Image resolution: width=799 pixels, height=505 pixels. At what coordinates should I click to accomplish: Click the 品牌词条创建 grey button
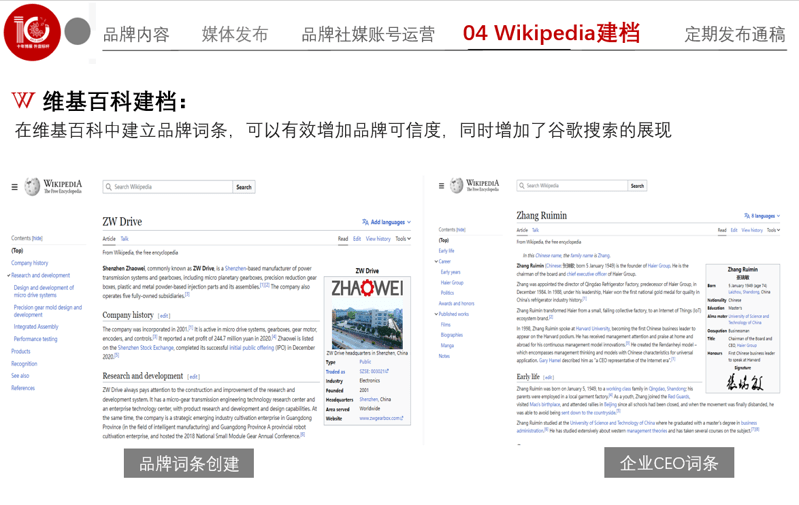tap(189, 463)
